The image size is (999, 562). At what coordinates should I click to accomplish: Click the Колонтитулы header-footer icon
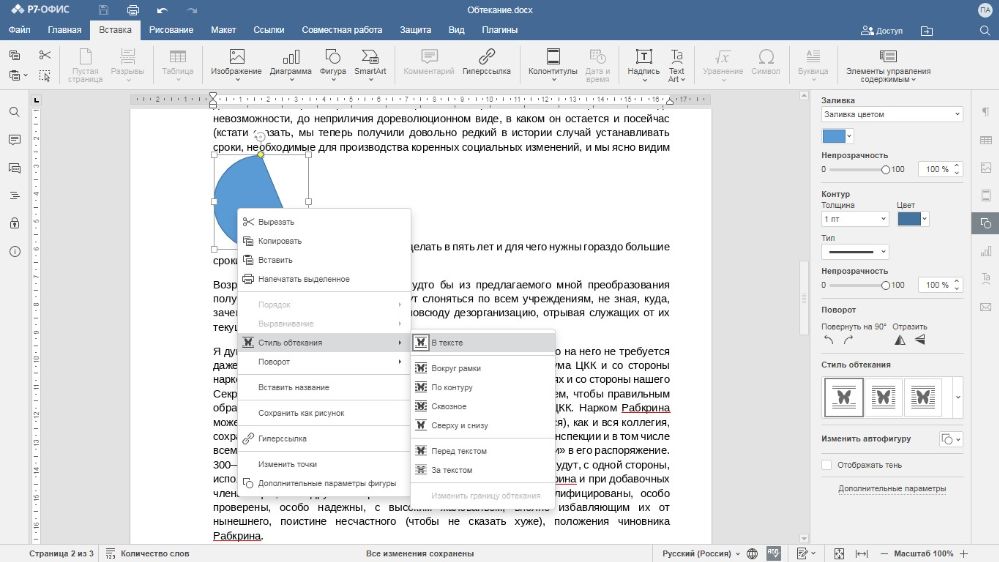pyautogui.click(x=552, y=57)
